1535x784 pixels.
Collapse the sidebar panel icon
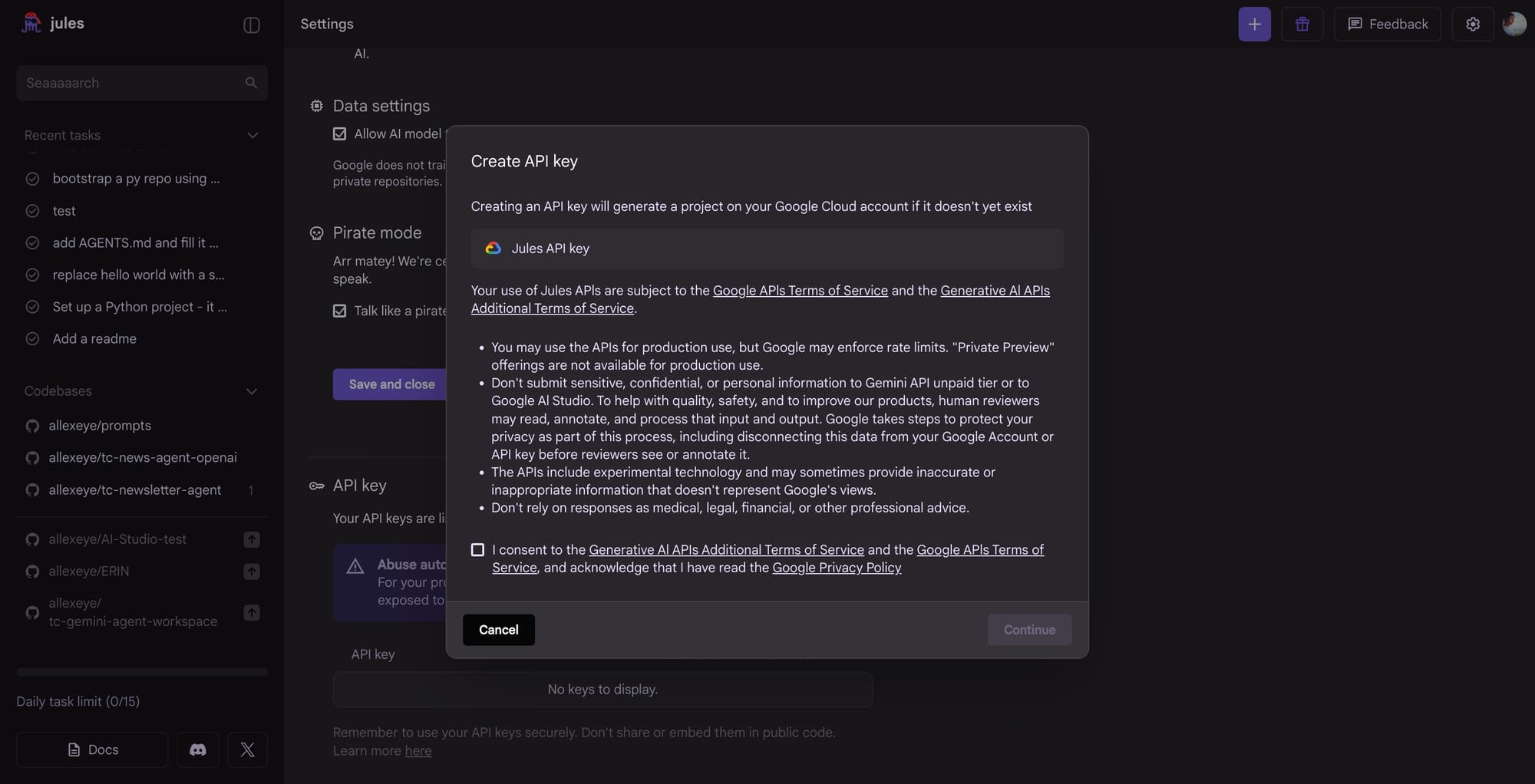[251, 25]
